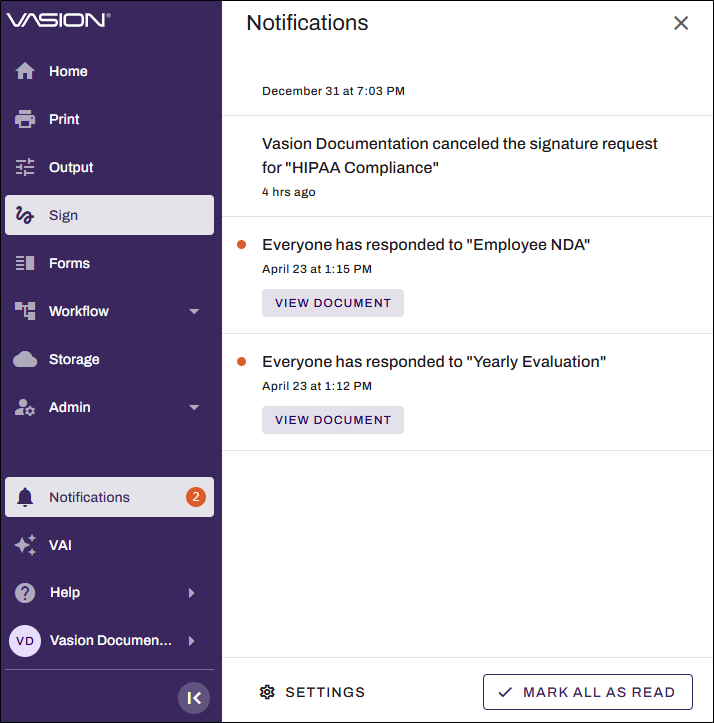
Task: Collapse the sidebar with the arrow button
Action: pyautogui.click(x=194, y=698)
